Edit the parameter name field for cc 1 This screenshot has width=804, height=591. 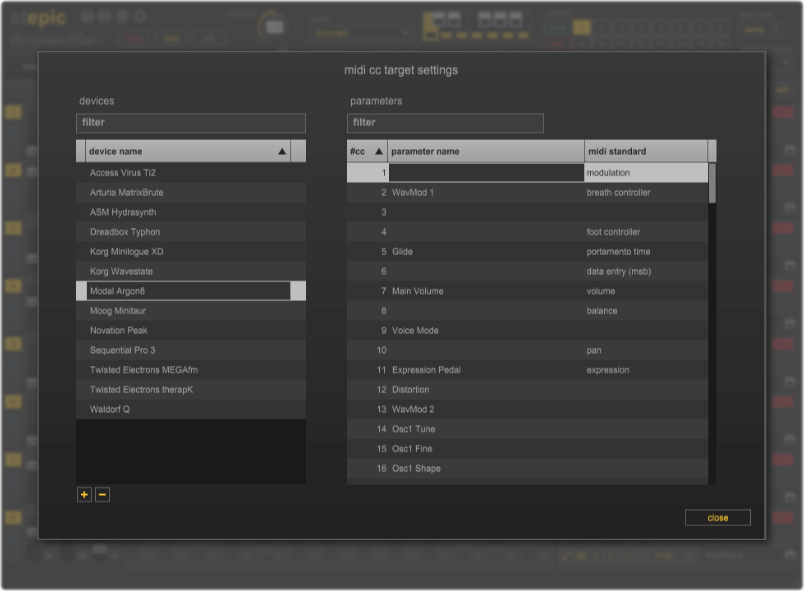click(486, 173)
